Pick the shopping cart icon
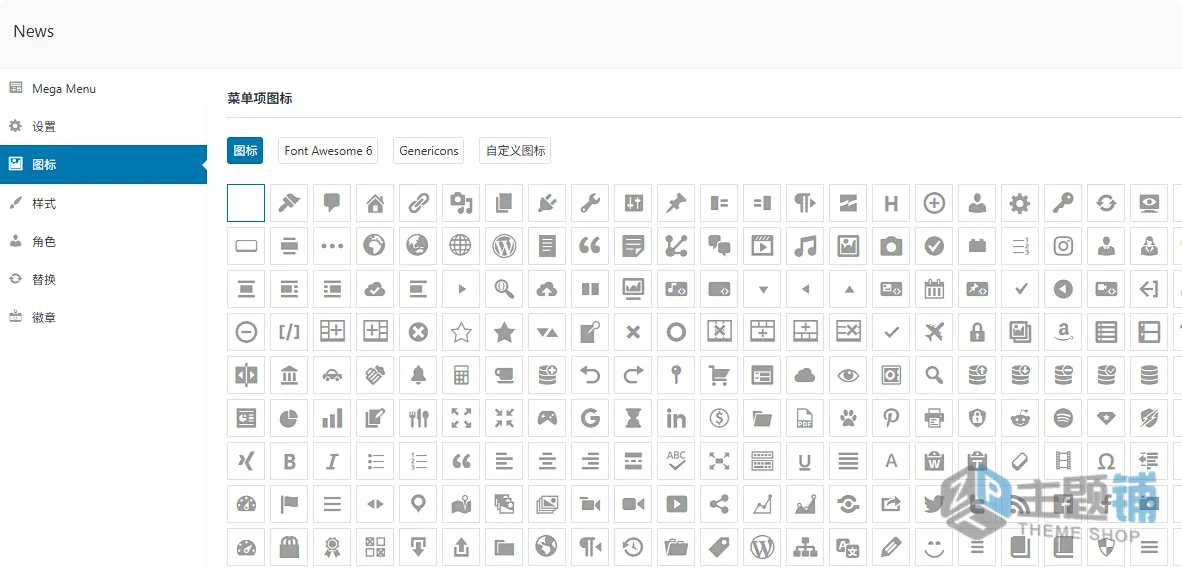The height and width of the screenshot is (569, 1182). coord(718,375)
